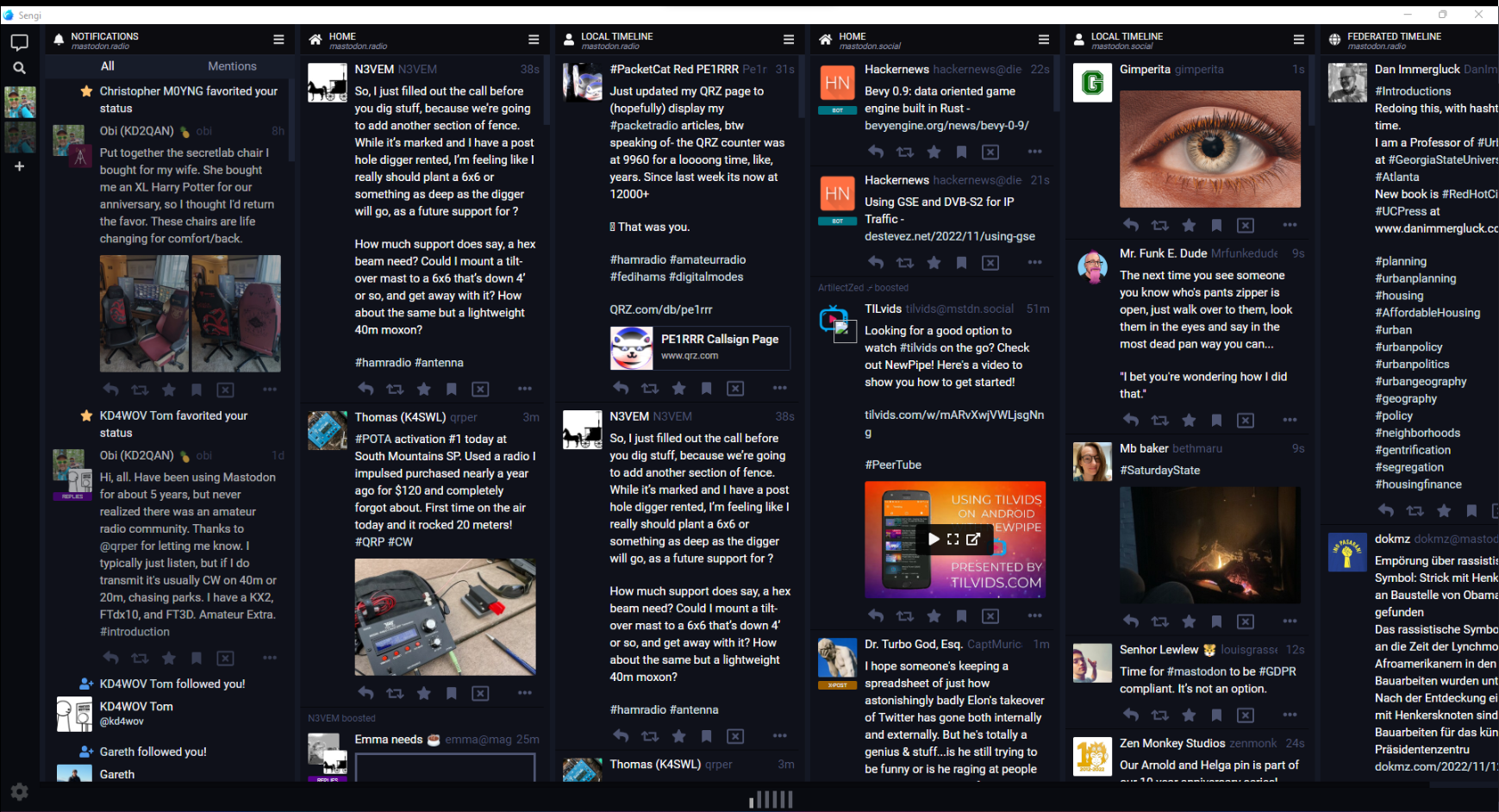Open the PE1RRR Callsign Page link card

click(x=699, y=347)
